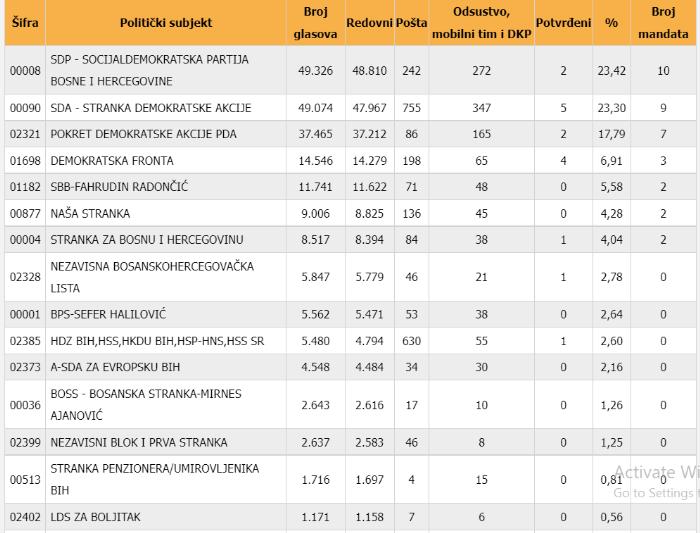
Task: Click the Redovni column header
Action: click(x=369, y=23)
